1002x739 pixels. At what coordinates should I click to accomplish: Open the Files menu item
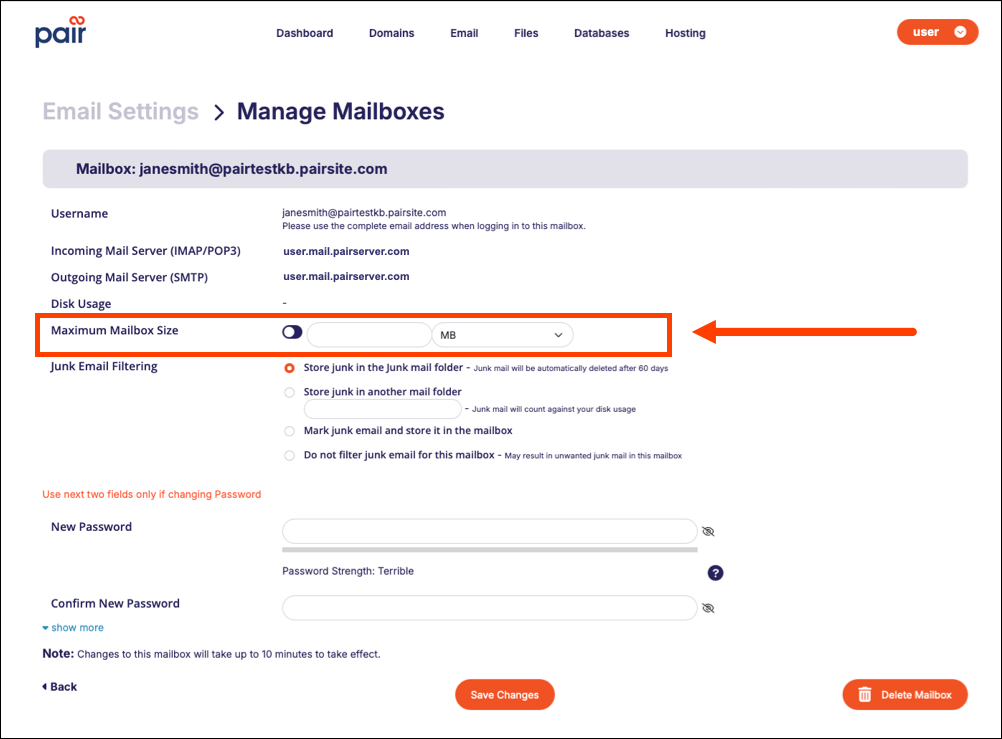click(526, 33)
